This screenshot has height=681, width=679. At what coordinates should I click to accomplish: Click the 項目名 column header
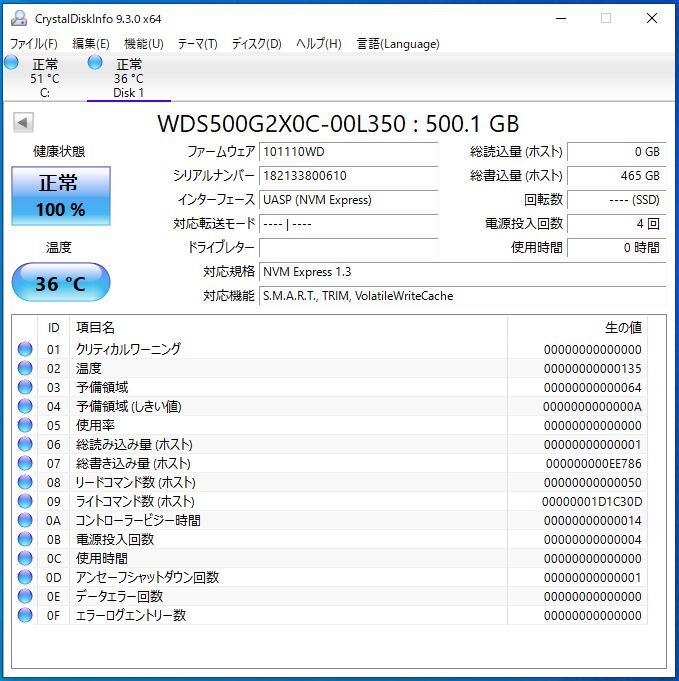coord(288,328)
